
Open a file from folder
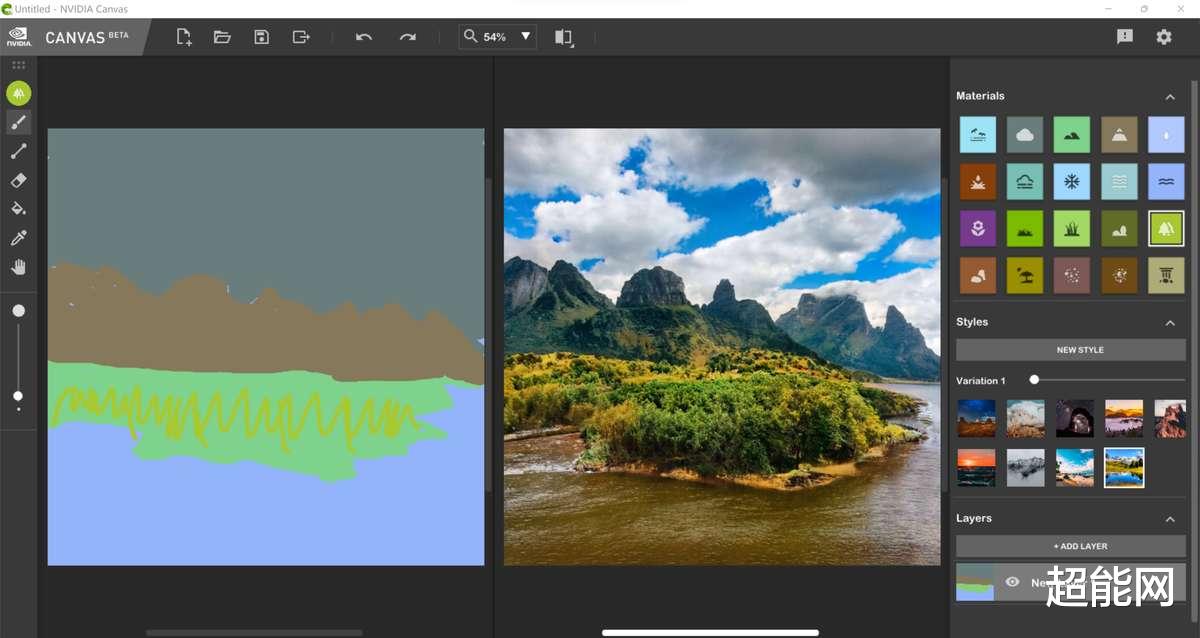click(x=222, y=37)
